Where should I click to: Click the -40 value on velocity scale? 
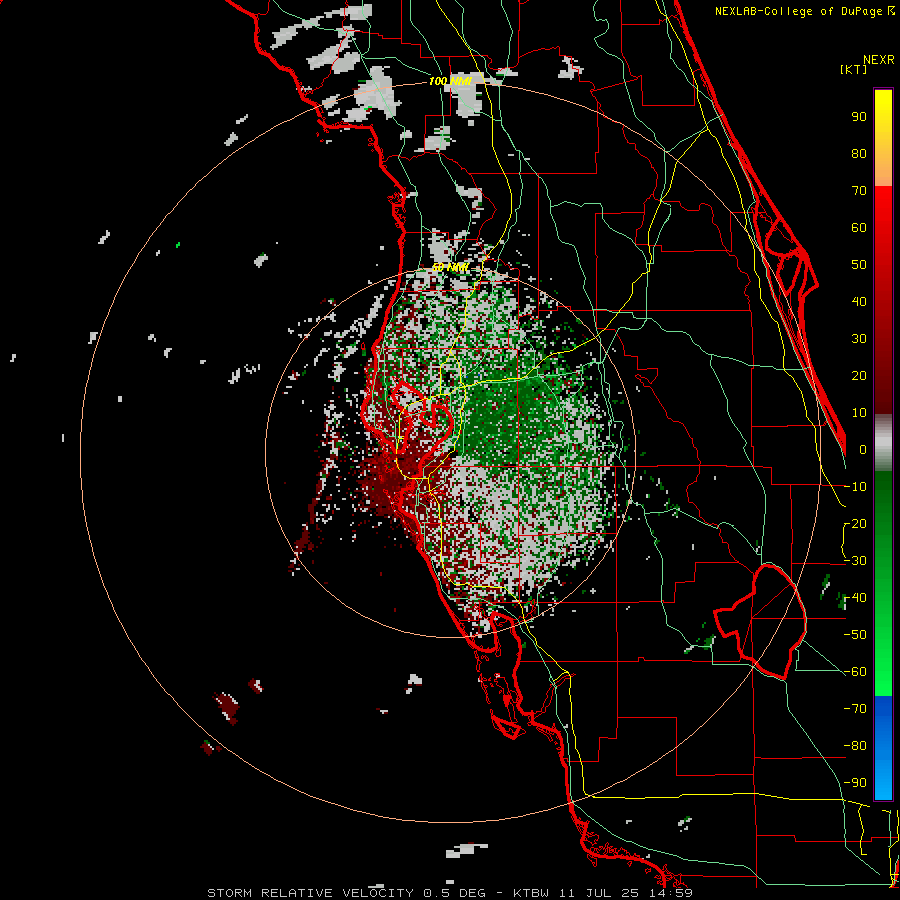pyautogui.click(x=855, y=598)
